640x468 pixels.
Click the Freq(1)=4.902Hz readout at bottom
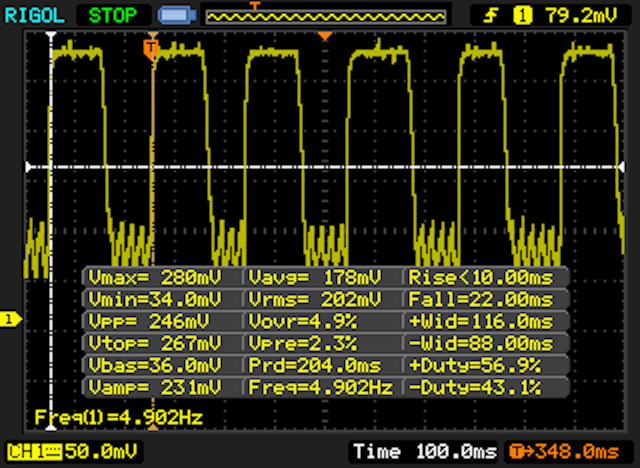pos(118,418)
